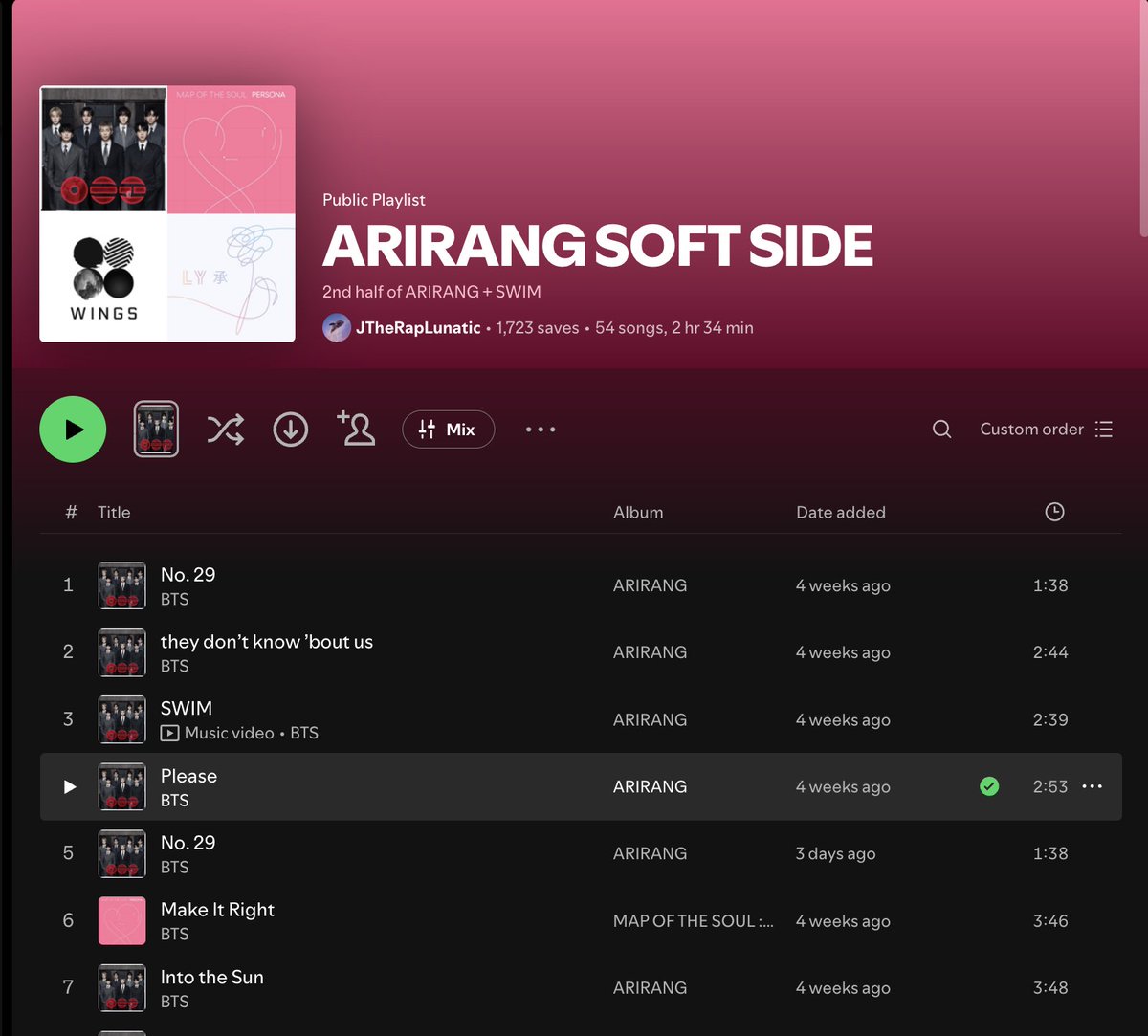Open the track Make It Right
Screen dimensions: 1148x1036
[x=217, y=910]
